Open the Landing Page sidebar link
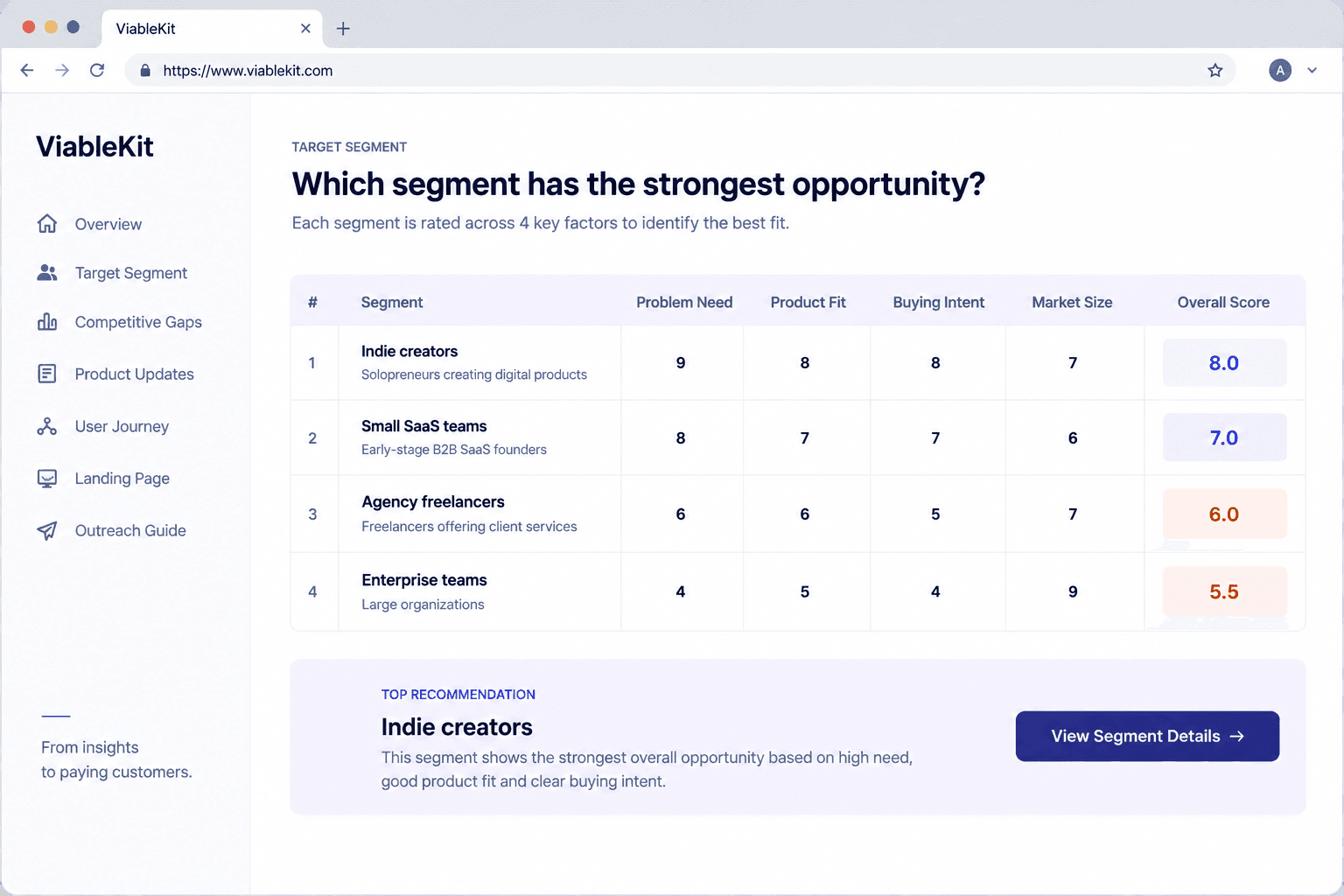 (x=122, y=479)
